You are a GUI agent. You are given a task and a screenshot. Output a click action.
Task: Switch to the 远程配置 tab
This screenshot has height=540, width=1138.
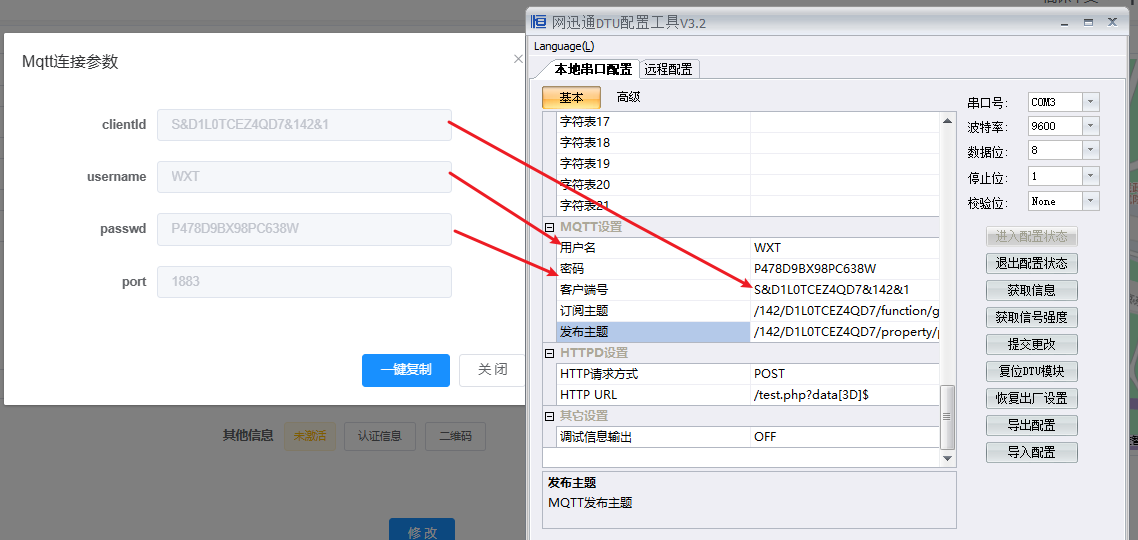(670, 69)
